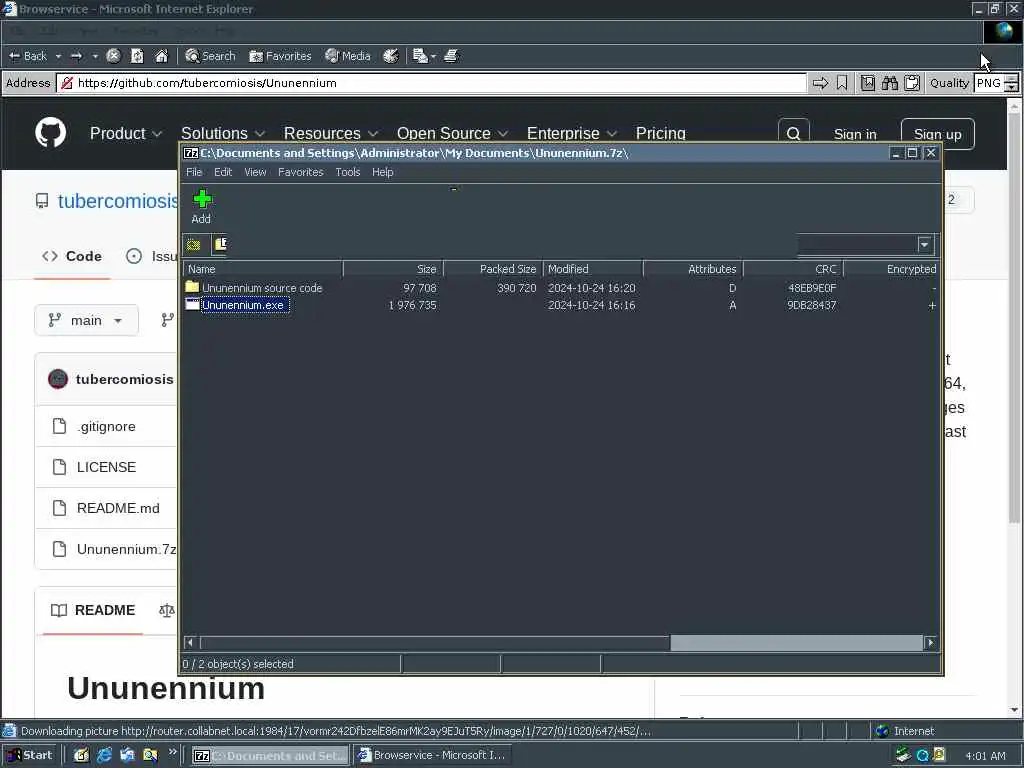The width and height of the screenshot is (1024, 768).
Task: Go back with the IE Back button
Action: pos(27,56)
